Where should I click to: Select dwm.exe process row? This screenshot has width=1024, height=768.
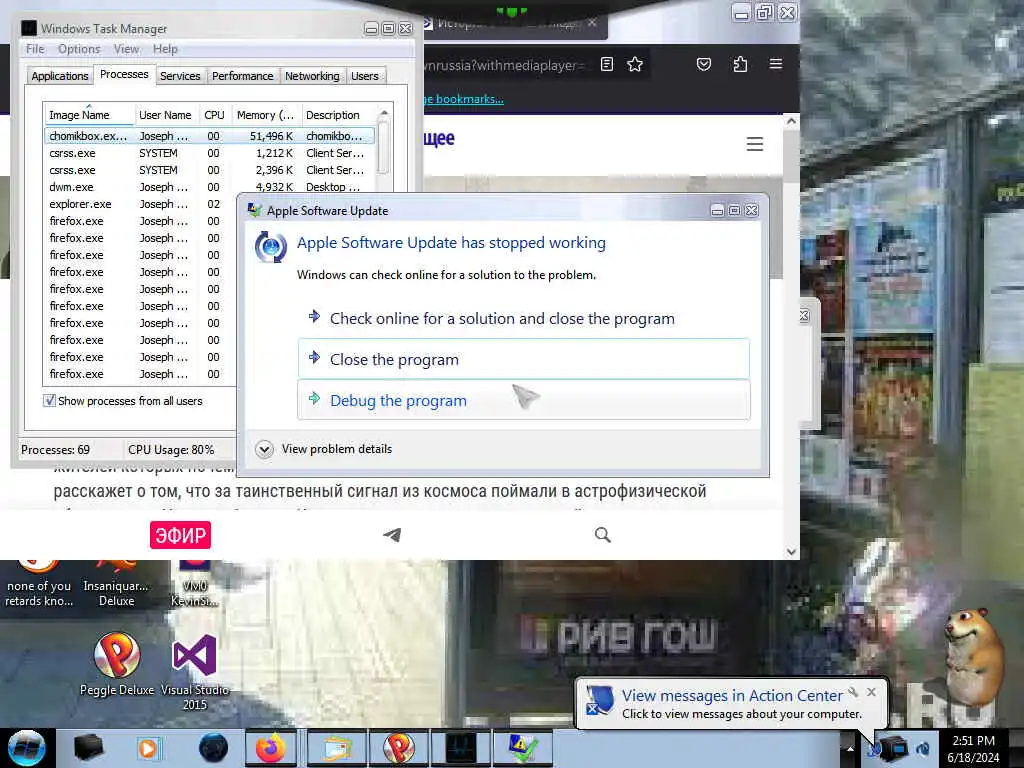pos(210,187)
